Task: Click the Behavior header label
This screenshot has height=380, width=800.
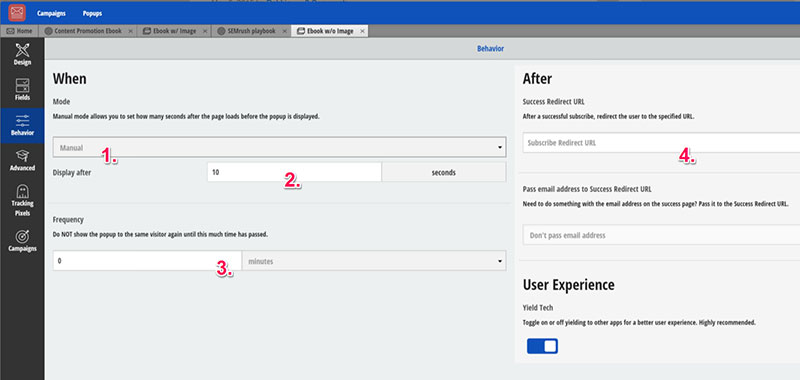Action: [490, 48]
